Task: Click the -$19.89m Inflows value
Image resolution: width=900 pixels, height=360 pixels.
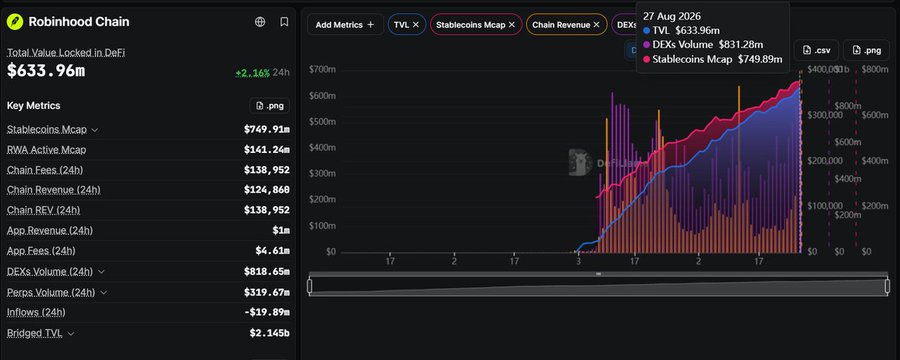Action: coord(266,312)
